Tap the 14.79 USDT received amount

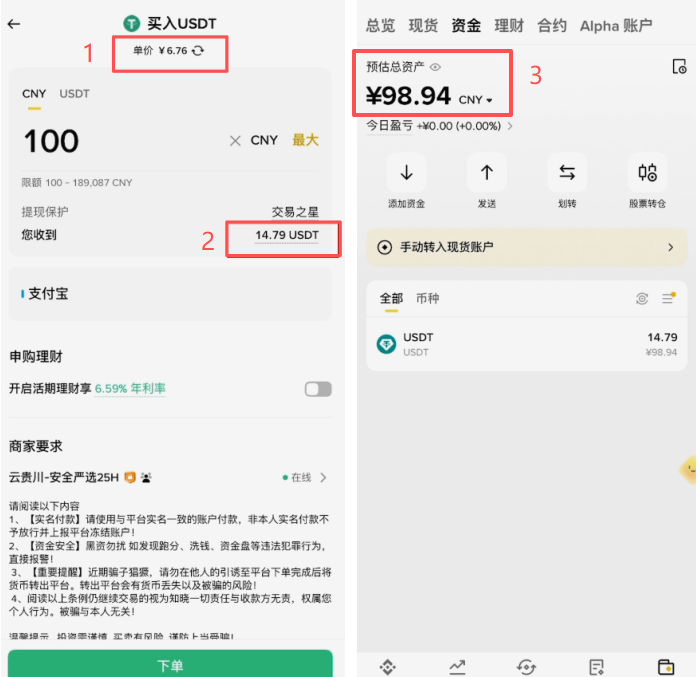[287, 235]
